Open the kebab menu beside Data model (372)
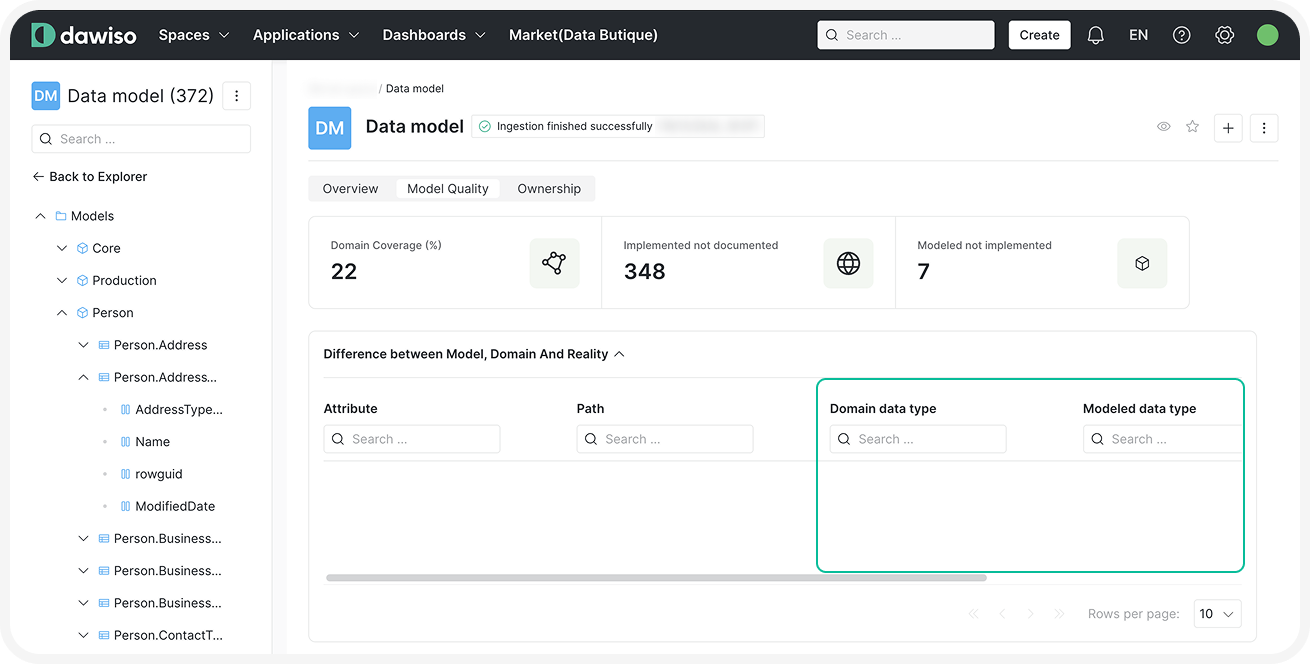 [236, 95]
